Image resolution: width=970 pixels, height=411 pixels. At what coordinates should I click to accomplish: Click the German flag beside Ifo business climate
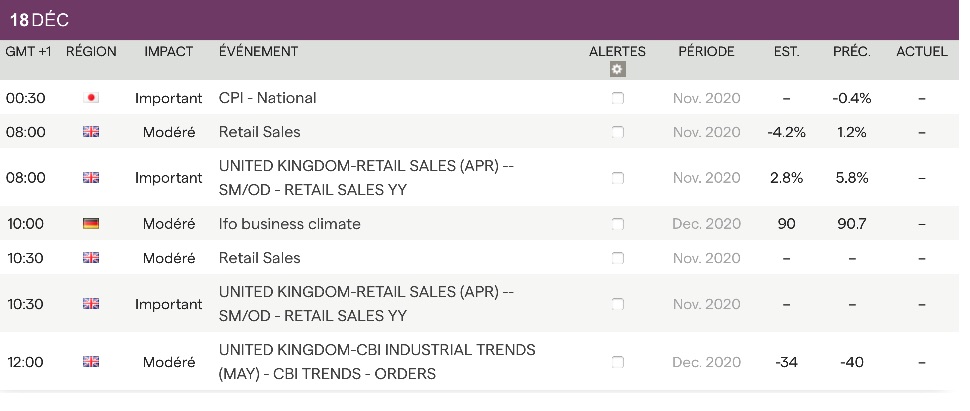coord(91,224)
